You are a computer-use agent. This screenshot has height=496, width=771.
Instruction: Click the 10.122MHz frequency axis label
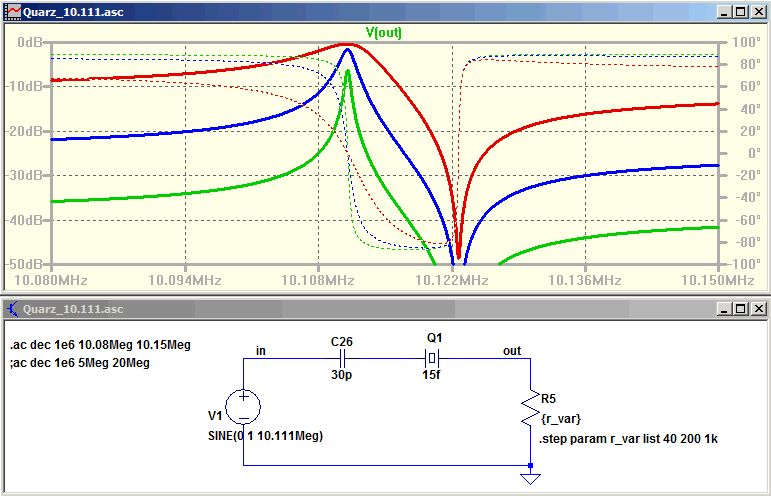(x=452, y=281)
